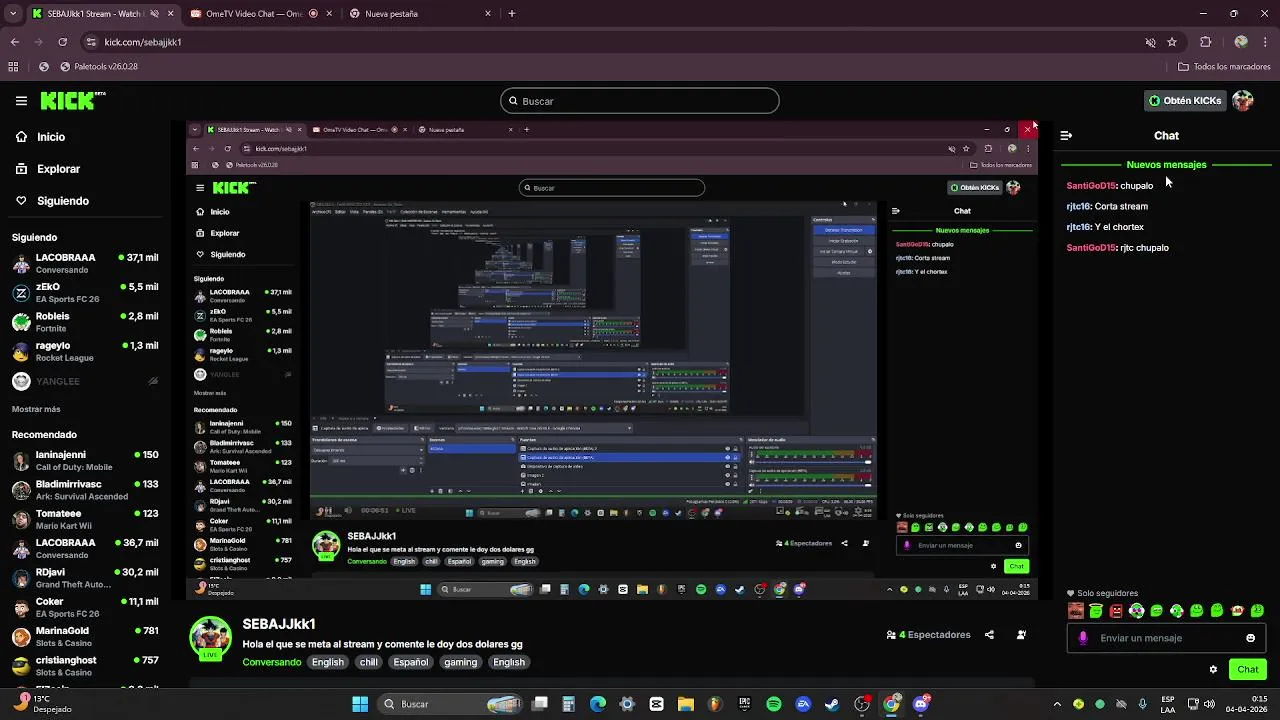The height and width of the screenshot is (720, 1280).
Task: Open Bladimirrivasc recommended channel
Action: point(85,490)
